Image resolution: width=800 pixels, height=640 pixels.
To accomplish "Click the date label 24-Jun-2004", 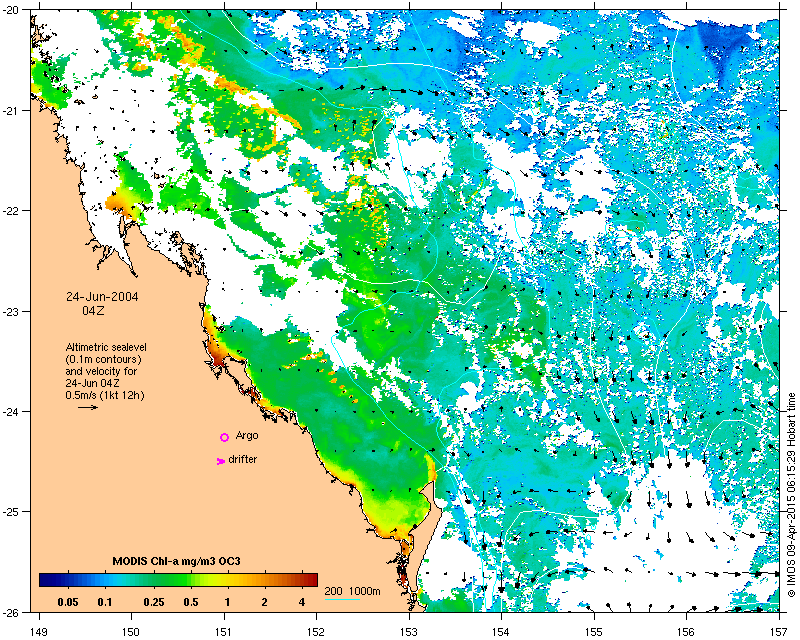I will coord(102,297).
